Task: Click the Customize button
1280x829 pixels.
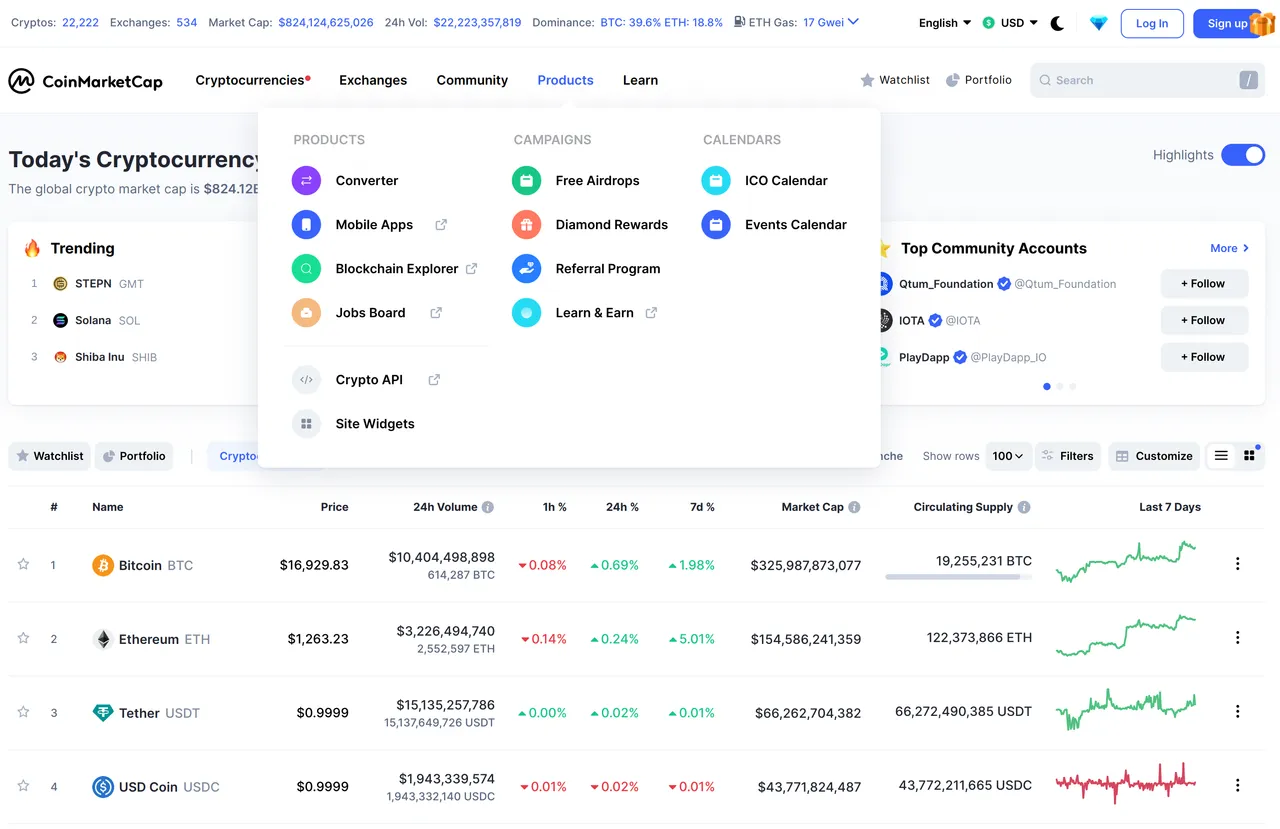Action: click(1154, 456)
